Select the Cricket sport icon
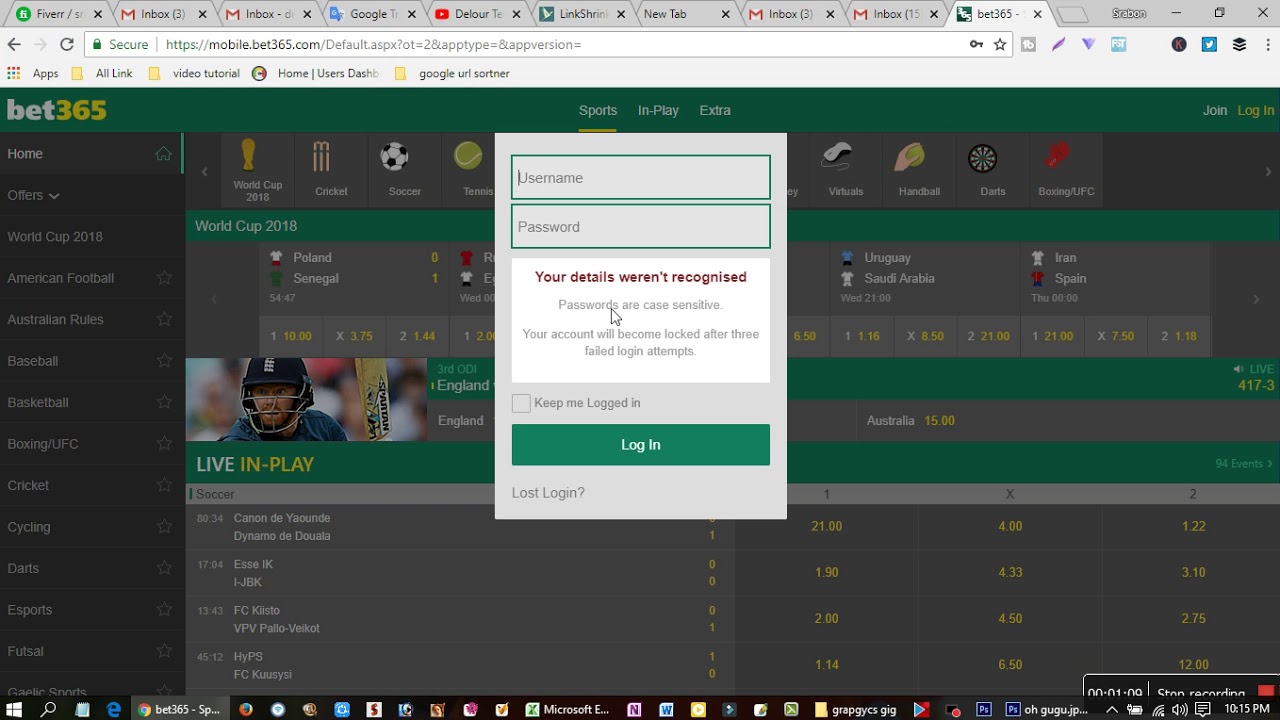1280x720 pixels. [321, 156]
